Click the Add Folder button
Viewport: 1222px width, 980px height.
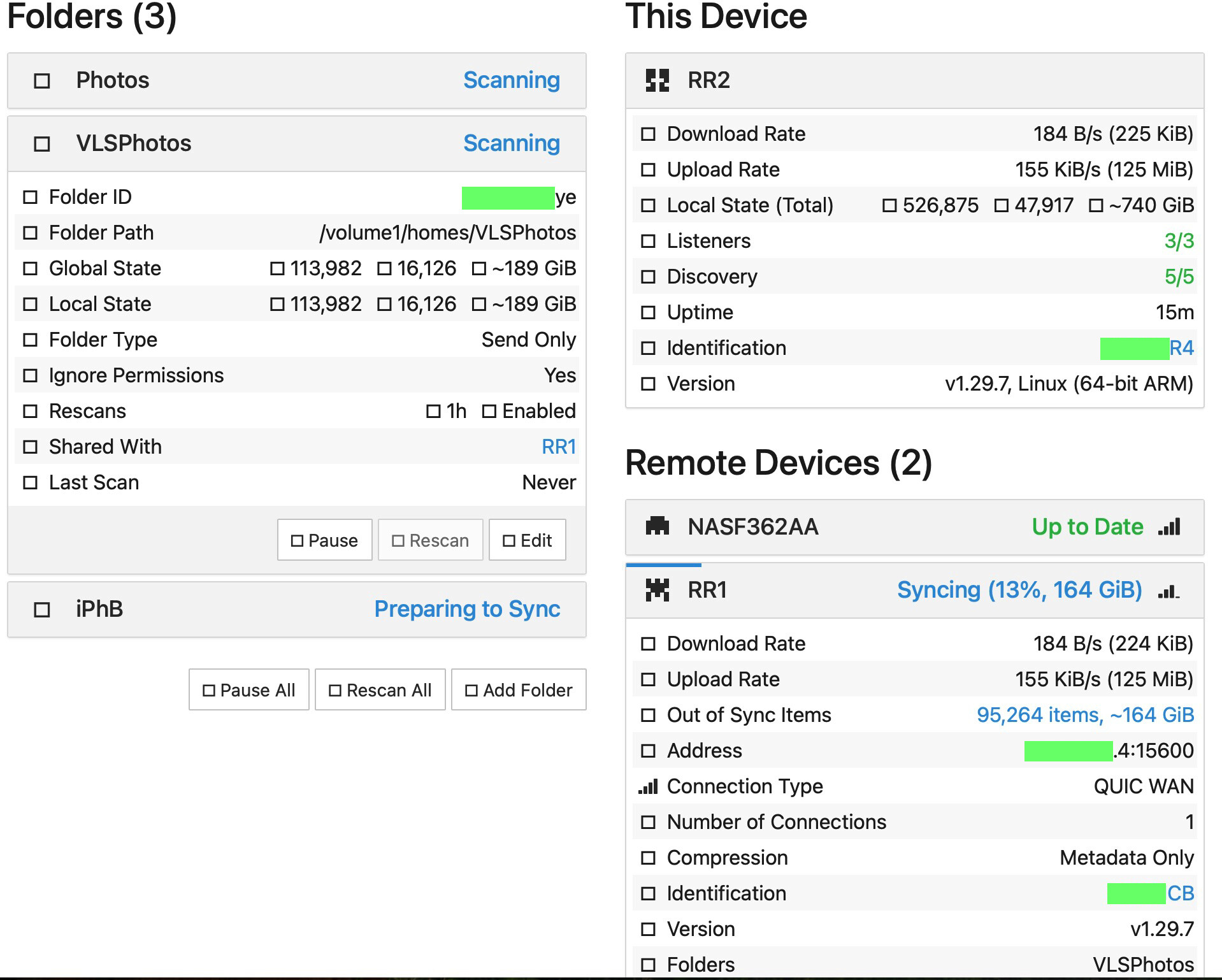click(x=519, y=689)
